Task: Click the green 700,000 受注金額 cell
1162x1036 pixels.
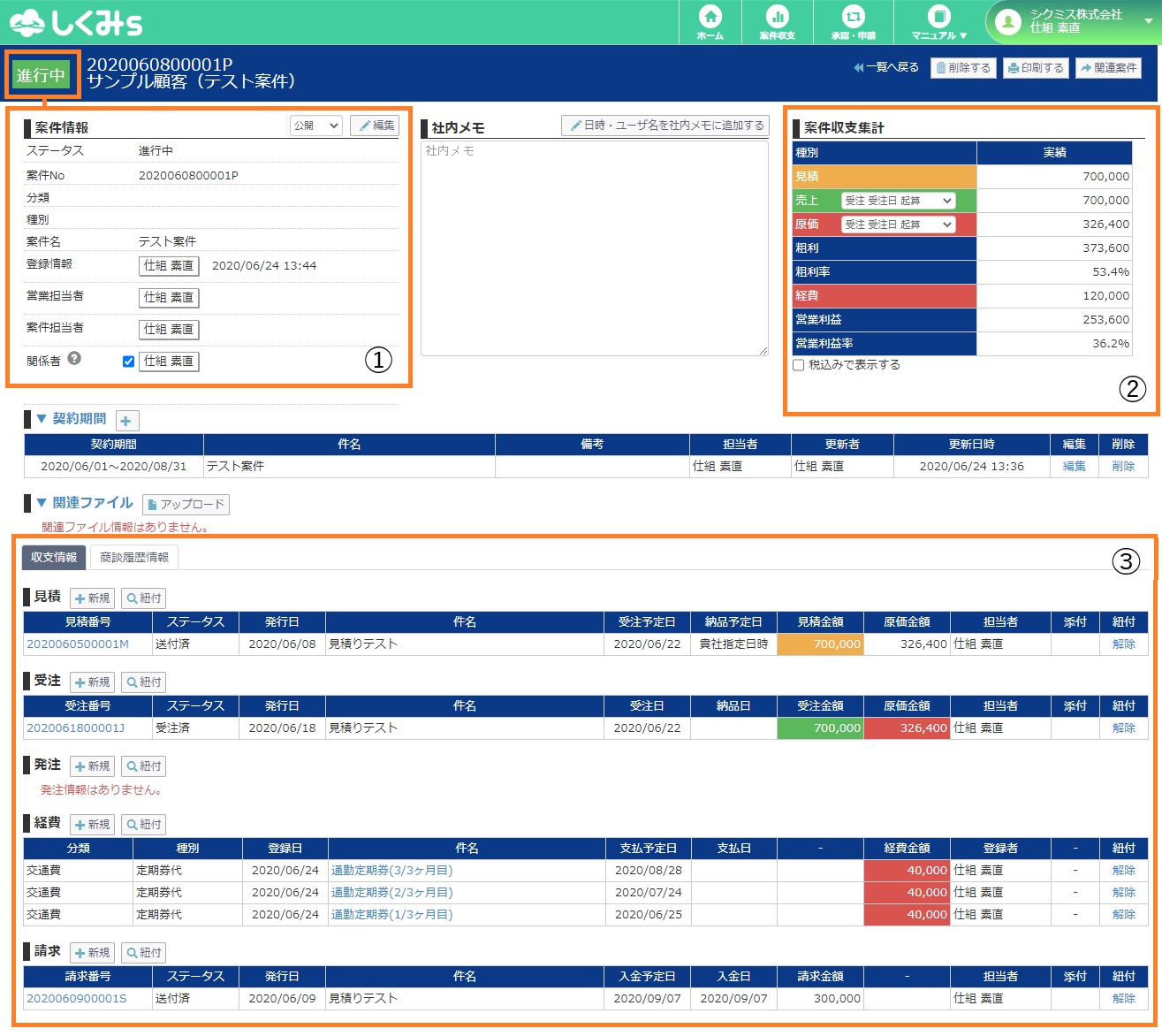Action: tap(820, 728)
